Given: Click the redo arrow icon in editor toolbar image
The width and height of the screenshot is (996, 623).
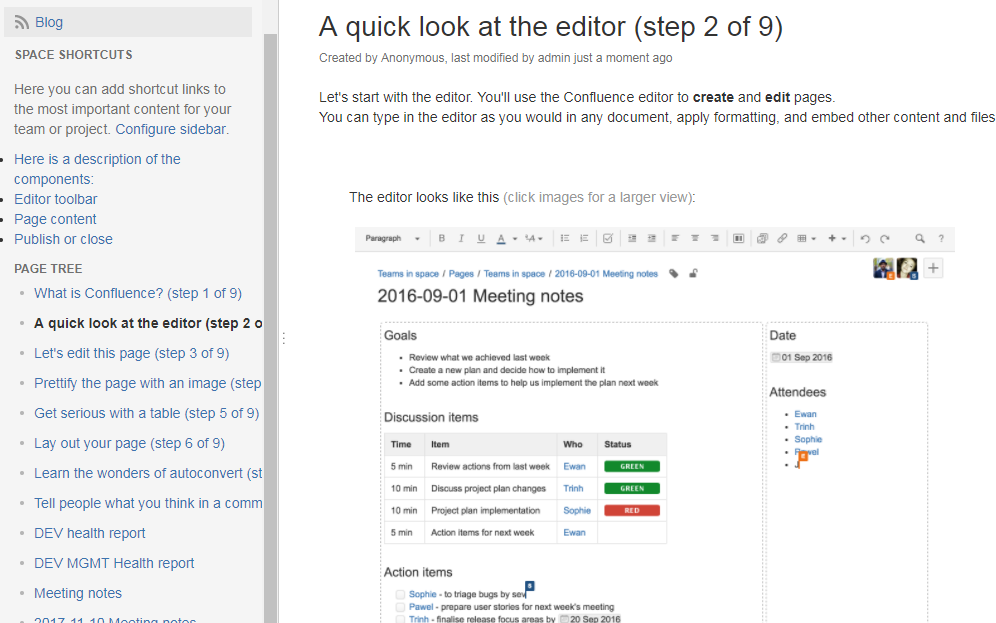Looking at the screenshot, I should [885, 239].
